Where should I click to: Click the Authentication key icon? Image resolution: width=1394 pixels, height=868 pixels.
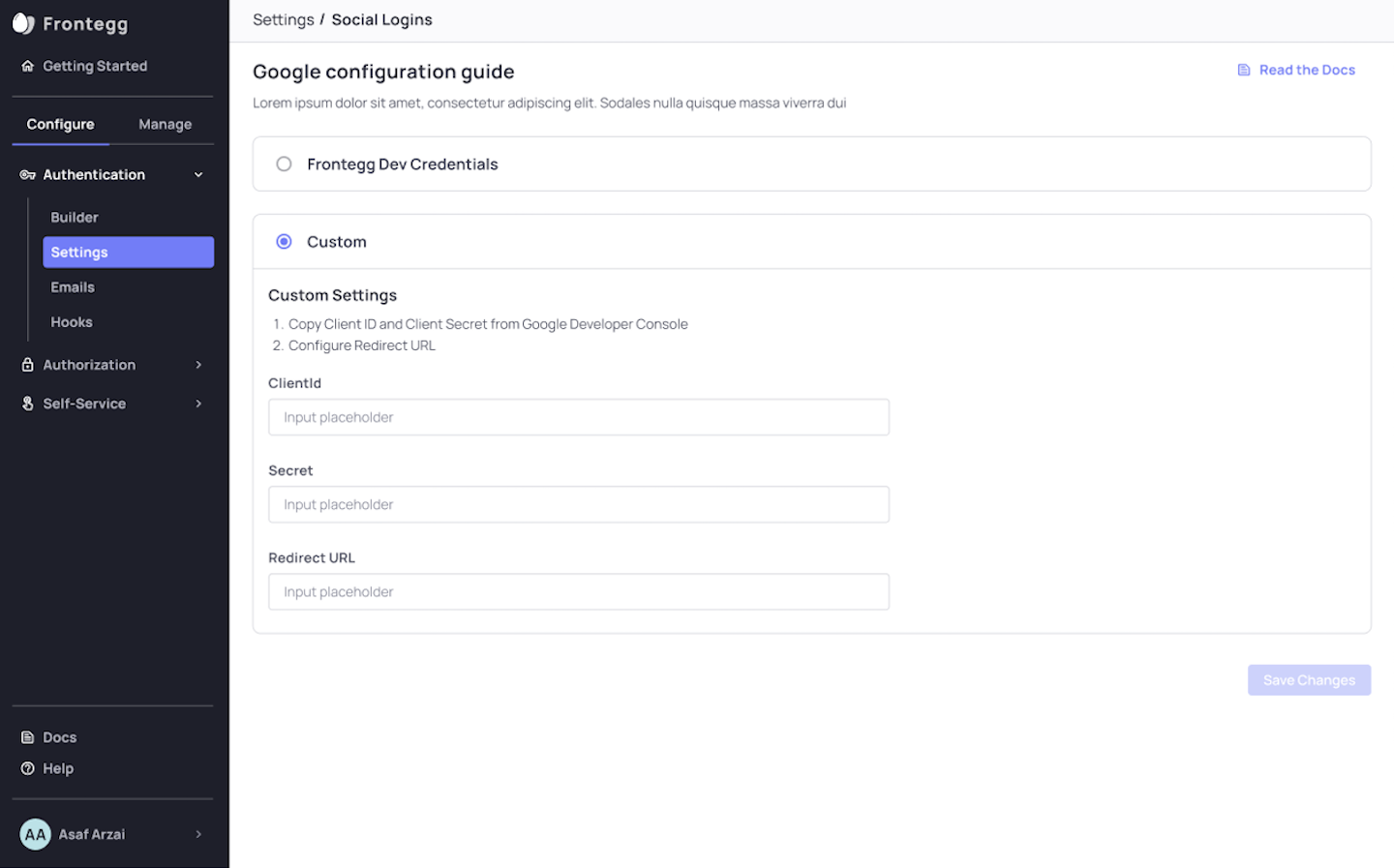[28, 175]
